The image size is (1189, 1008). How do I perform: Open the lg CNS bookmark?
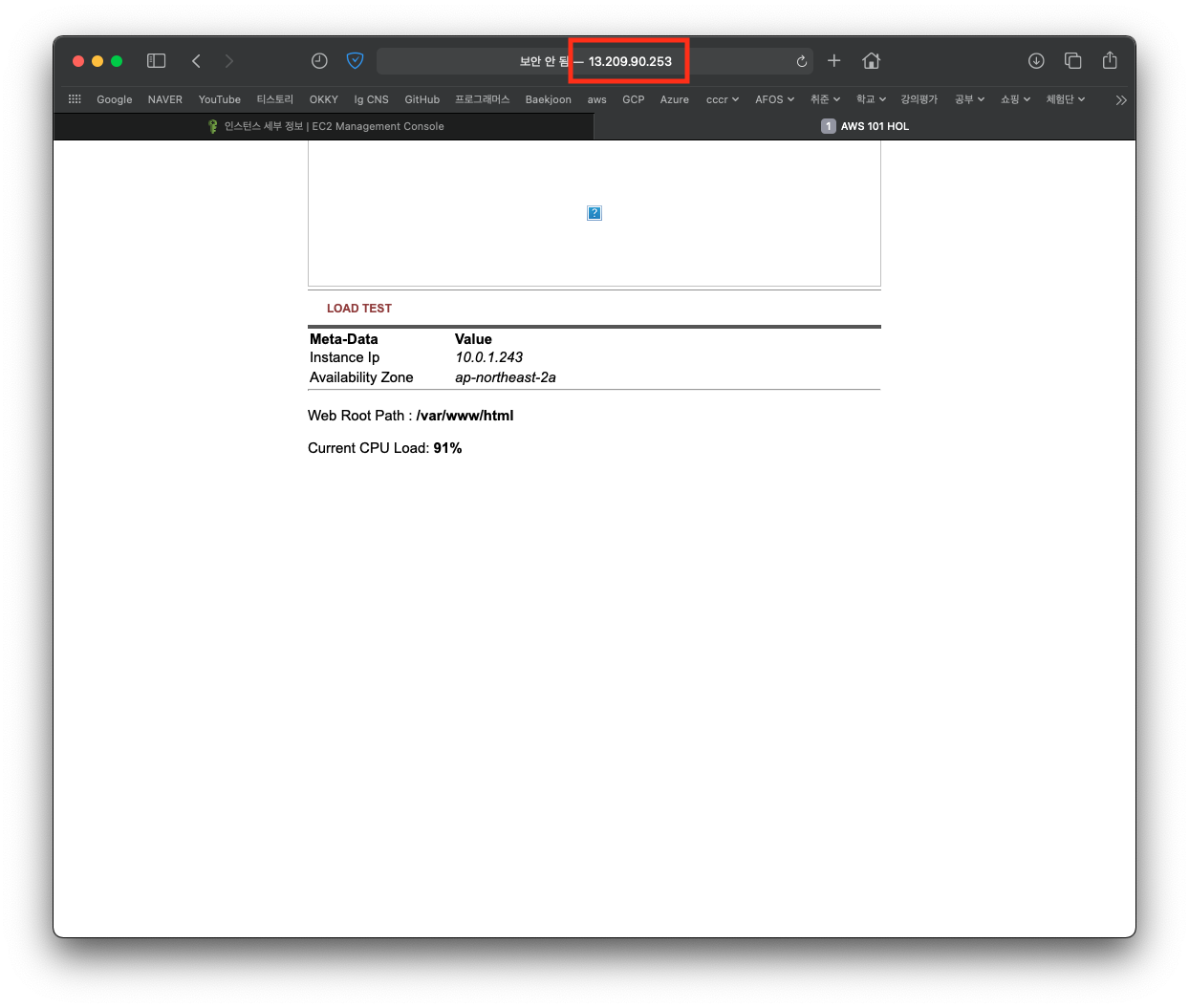[x=372, y=99]
